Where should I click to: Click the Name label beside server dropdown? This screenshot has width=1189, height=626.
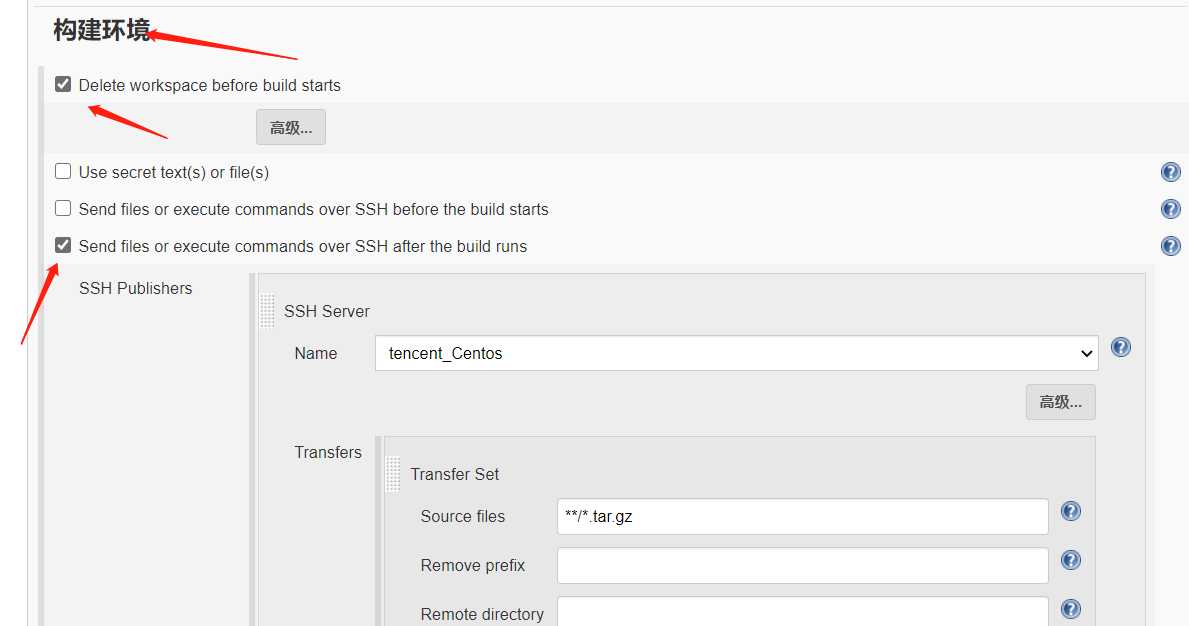coord(315,353)
